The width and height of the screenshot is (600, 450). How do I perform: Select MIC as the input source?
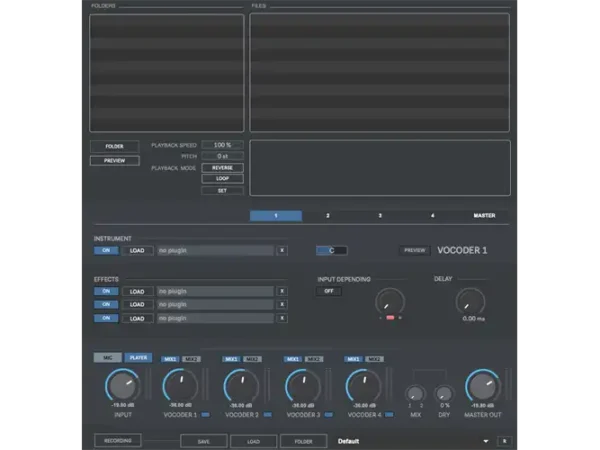coord(108,358)
